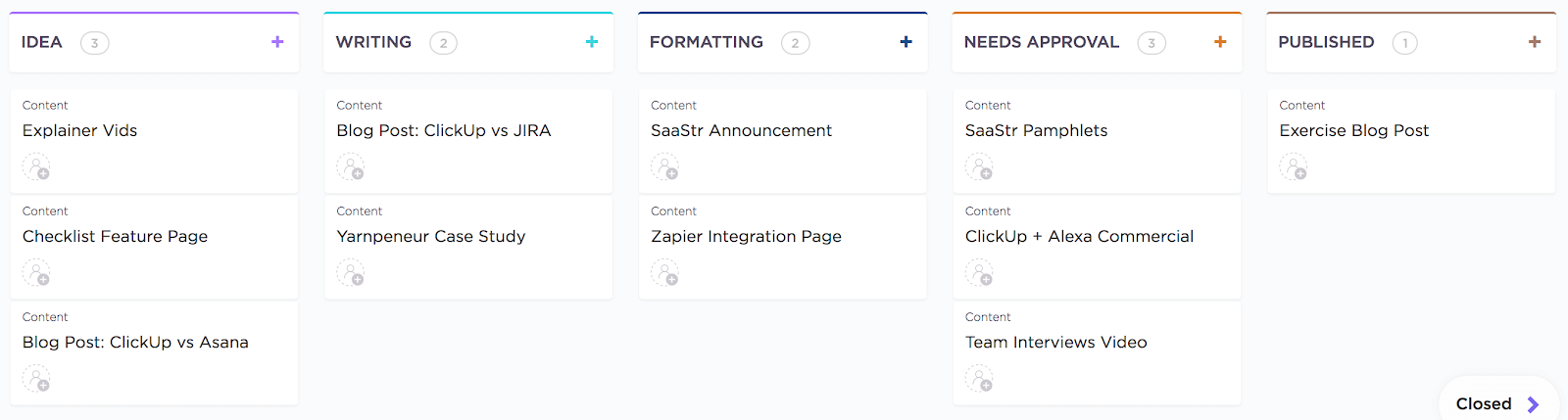Click the plus icon in IDEA column
The image size is (1568, 420).
pyautogui.click(x=277, y=42)
